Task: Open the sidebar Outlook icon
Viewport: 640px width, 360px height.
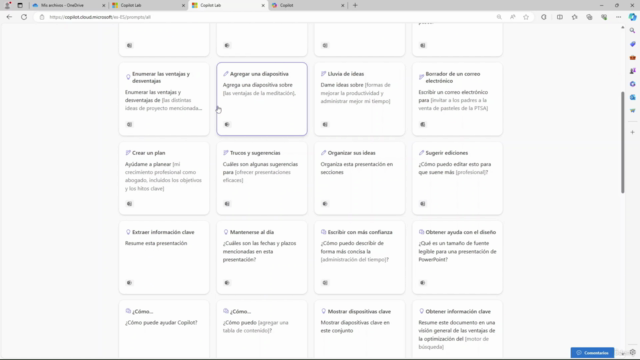Action: coord(632,97)
